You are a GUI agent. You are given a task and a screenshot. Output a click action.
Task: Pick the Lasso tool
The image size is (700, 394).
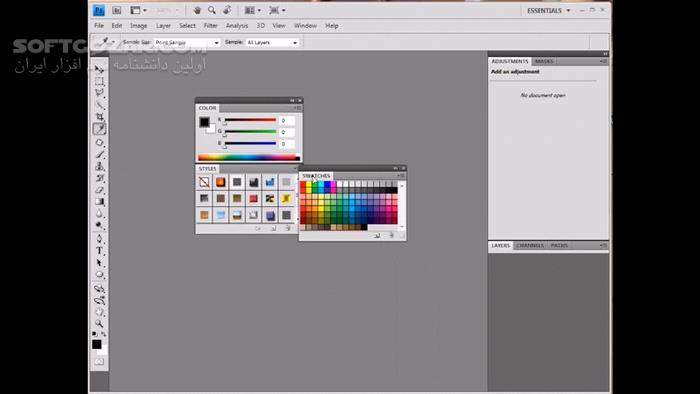click(100, 93)
